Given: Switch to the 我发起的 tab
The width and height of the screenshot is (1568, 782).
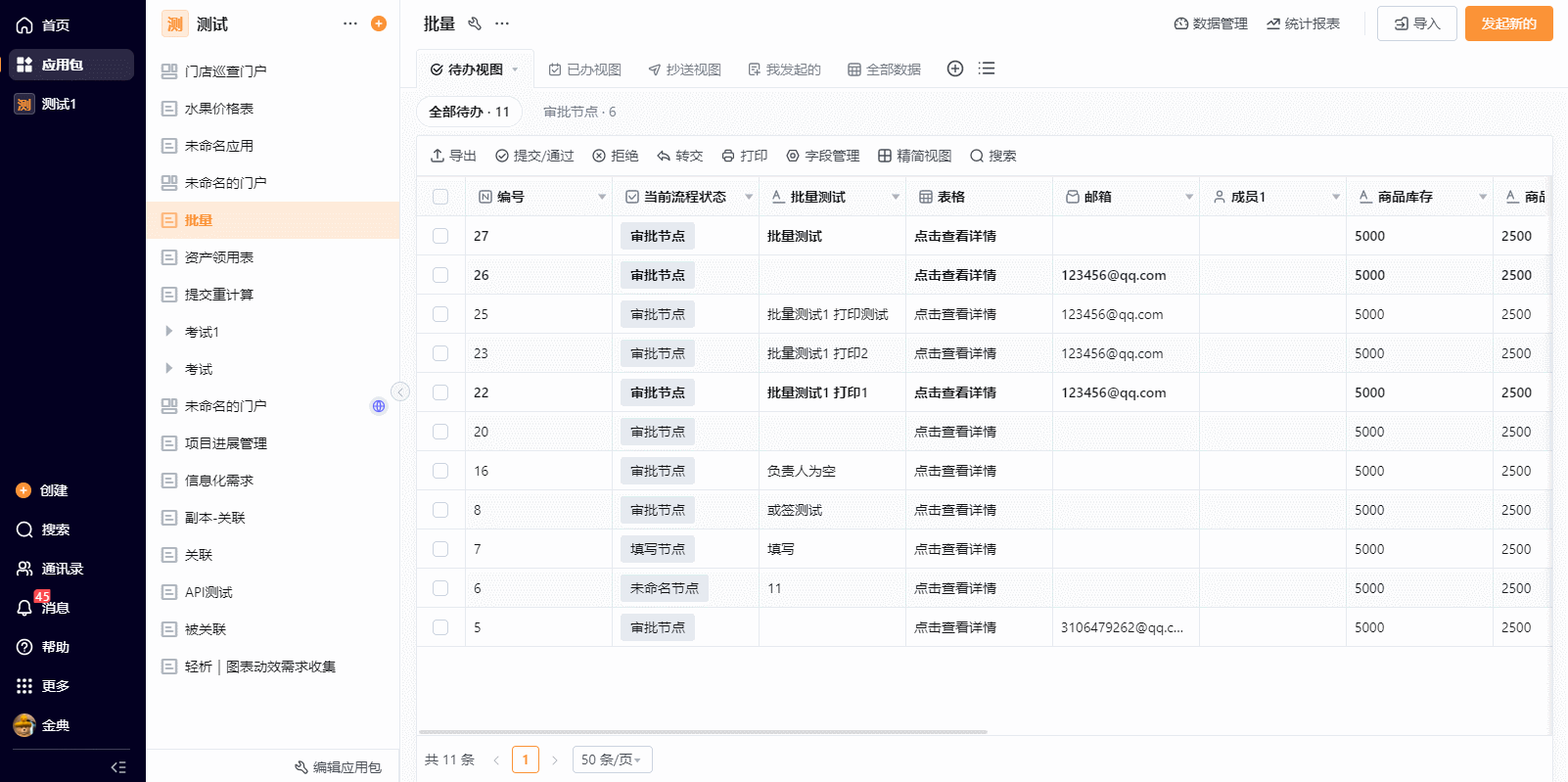Looking at the screenshot, I should coord(785,69).
